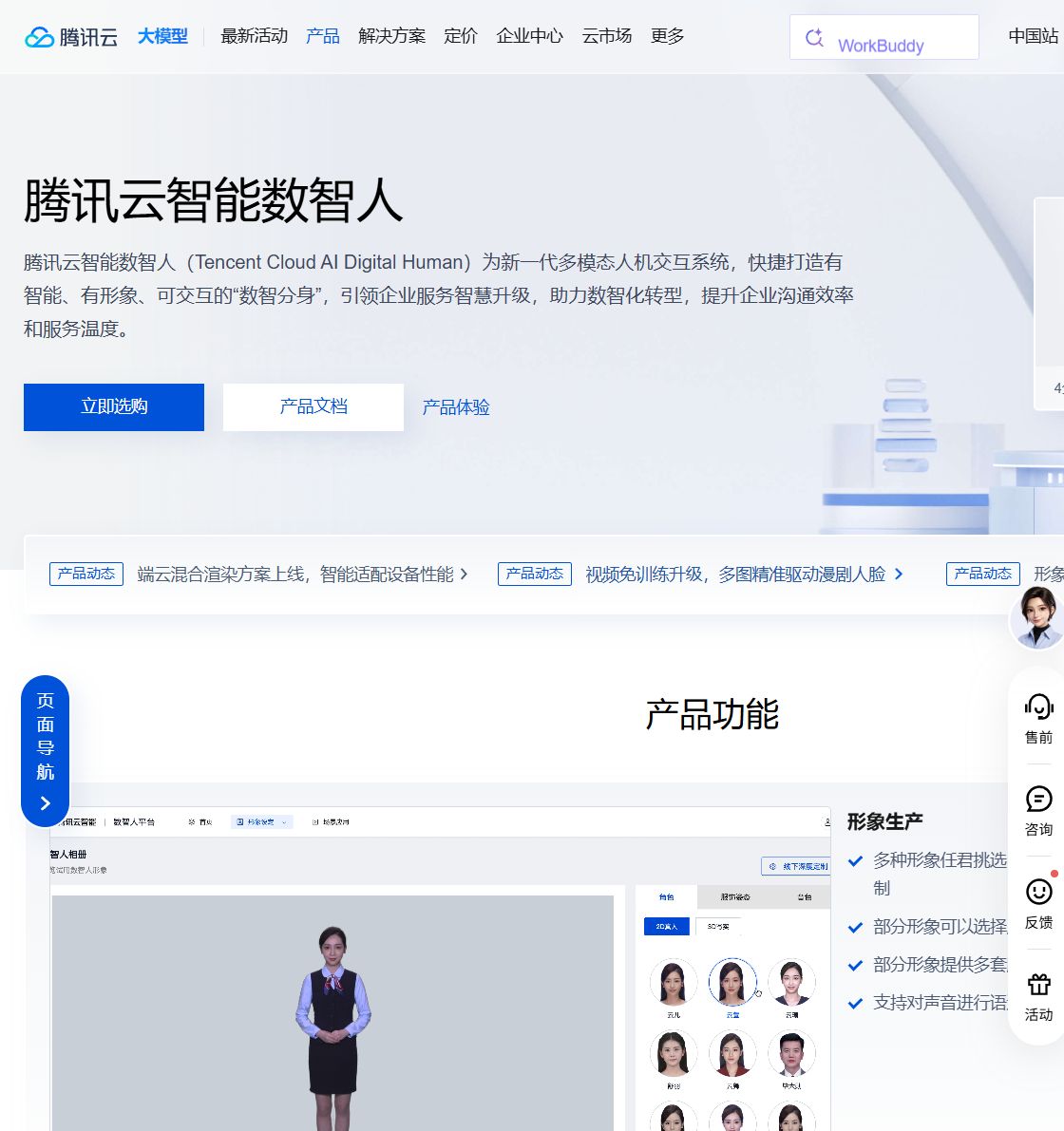The image size is (1064, 1131).
Task: Open news link 端云混合渲染方案上线，智能适配设备性能
Action: [295, 575]
